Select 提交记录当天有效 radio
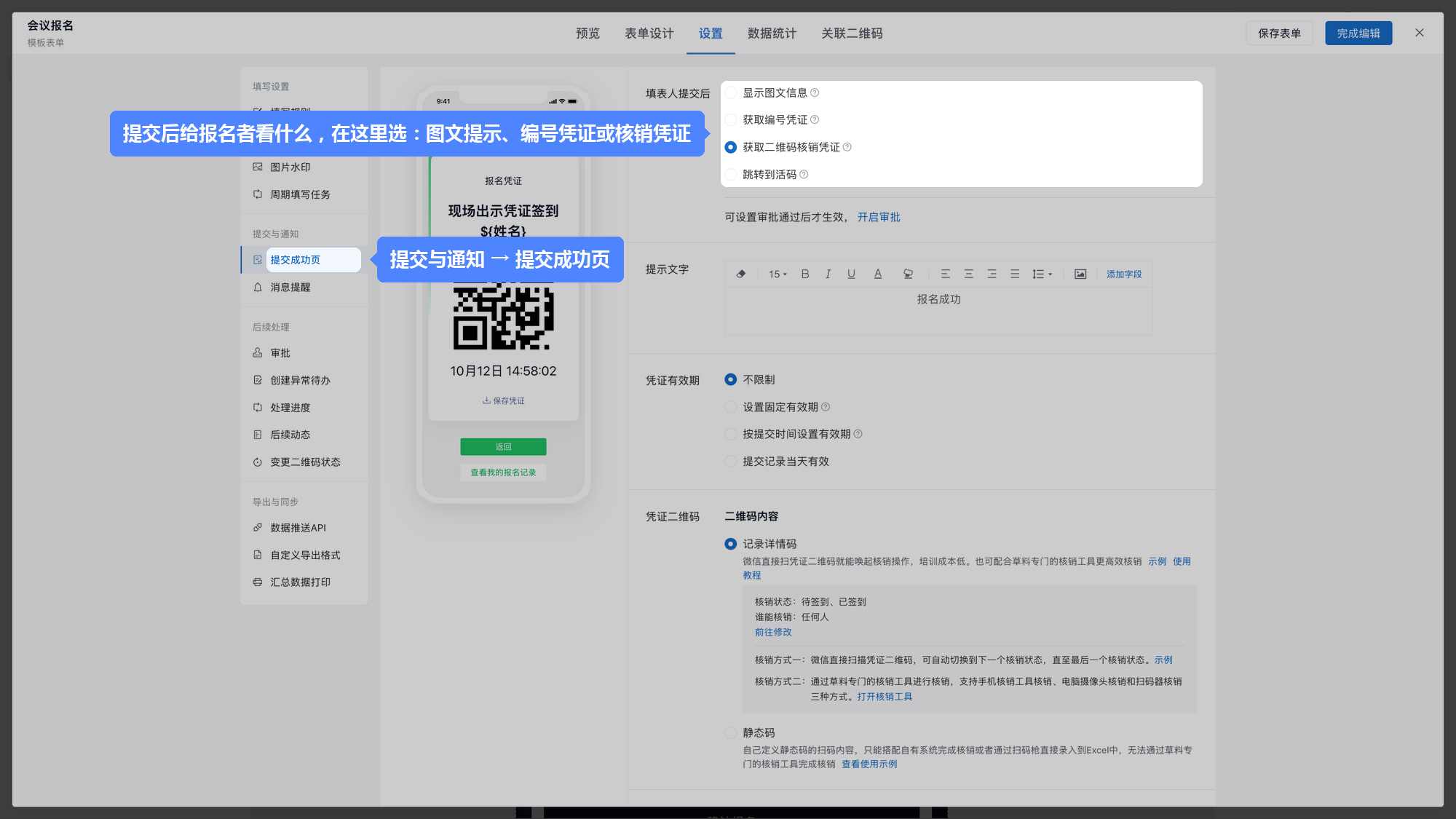Image resolution: width=1456 pixels, height=819 pixels. point(731,462)
